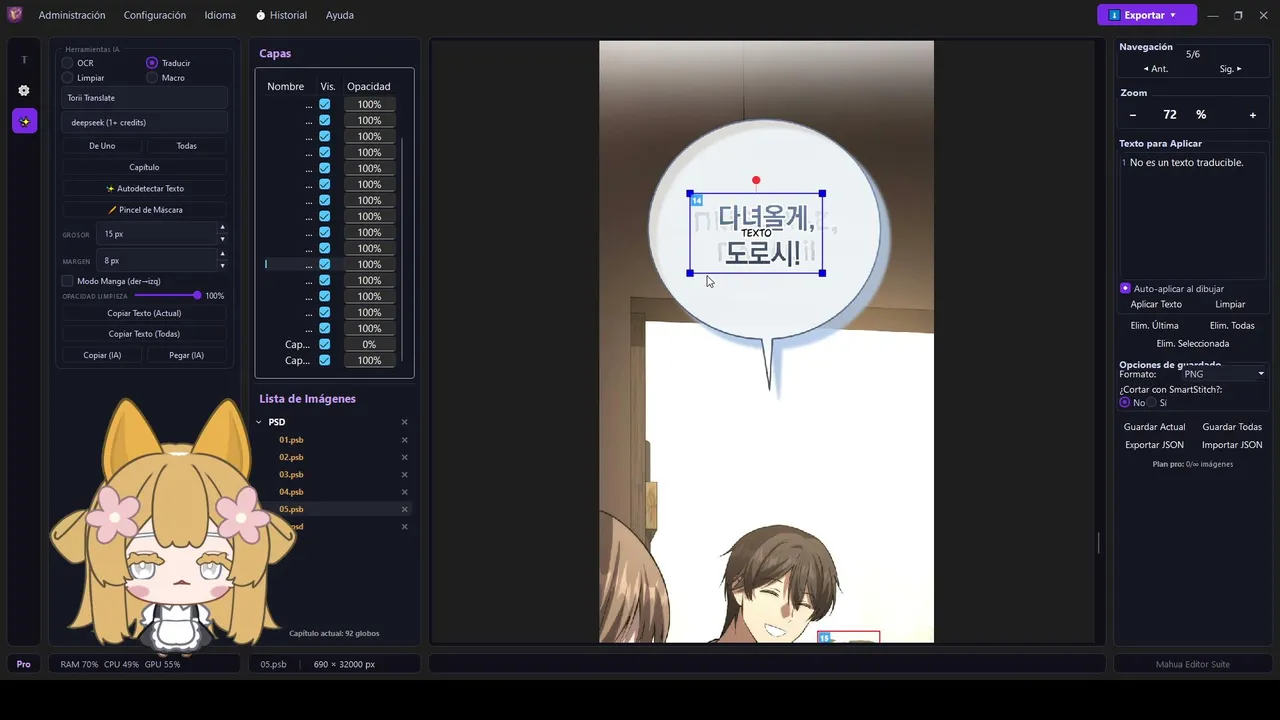Remove 03.psb from the image list

click(x=405, y=474)
